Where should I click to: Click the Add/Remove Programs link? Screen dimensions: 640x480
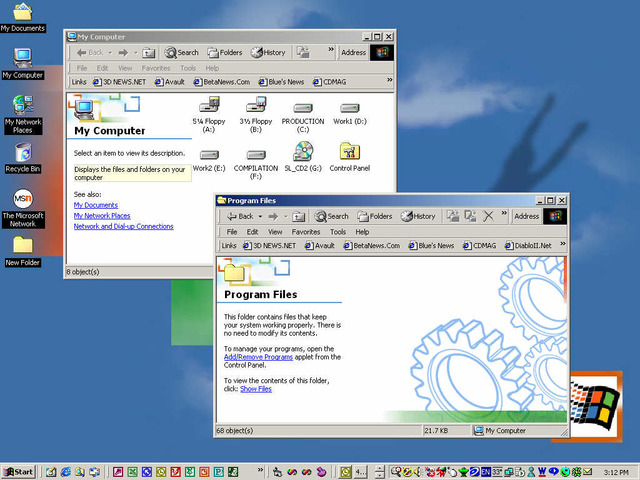(x=258, y=357)
